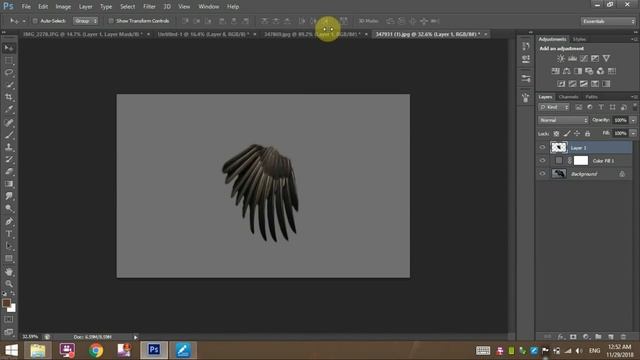Add a Vibrance adjustment
This screenshot has height=360, width=640.
pos(607,58)
